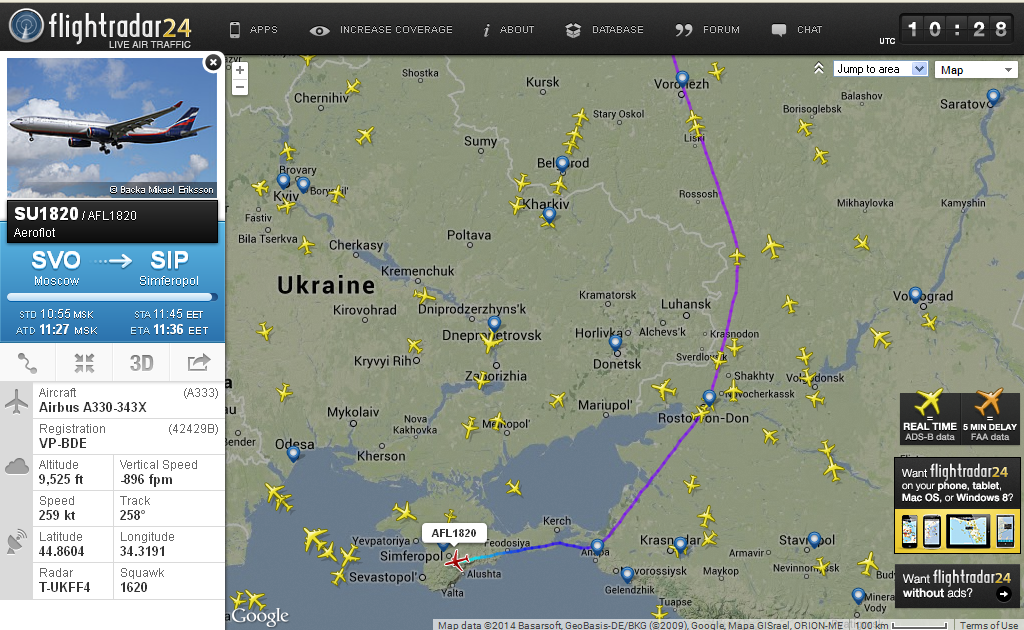Open the flightradar24 without ads banner
This screenshot has height=630, width=1024.
pos(957,586)
